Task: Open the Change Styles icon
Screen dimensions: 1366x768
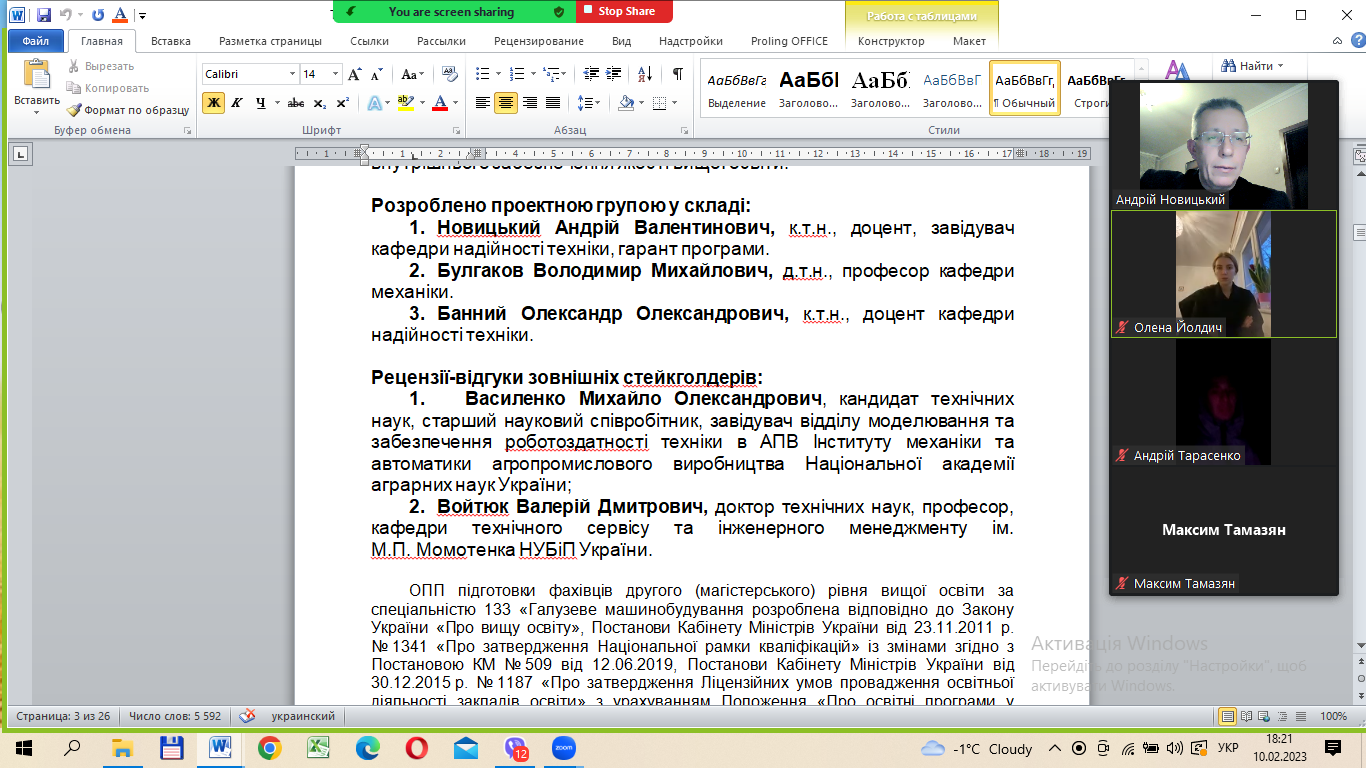Action: coord(1177,72)
